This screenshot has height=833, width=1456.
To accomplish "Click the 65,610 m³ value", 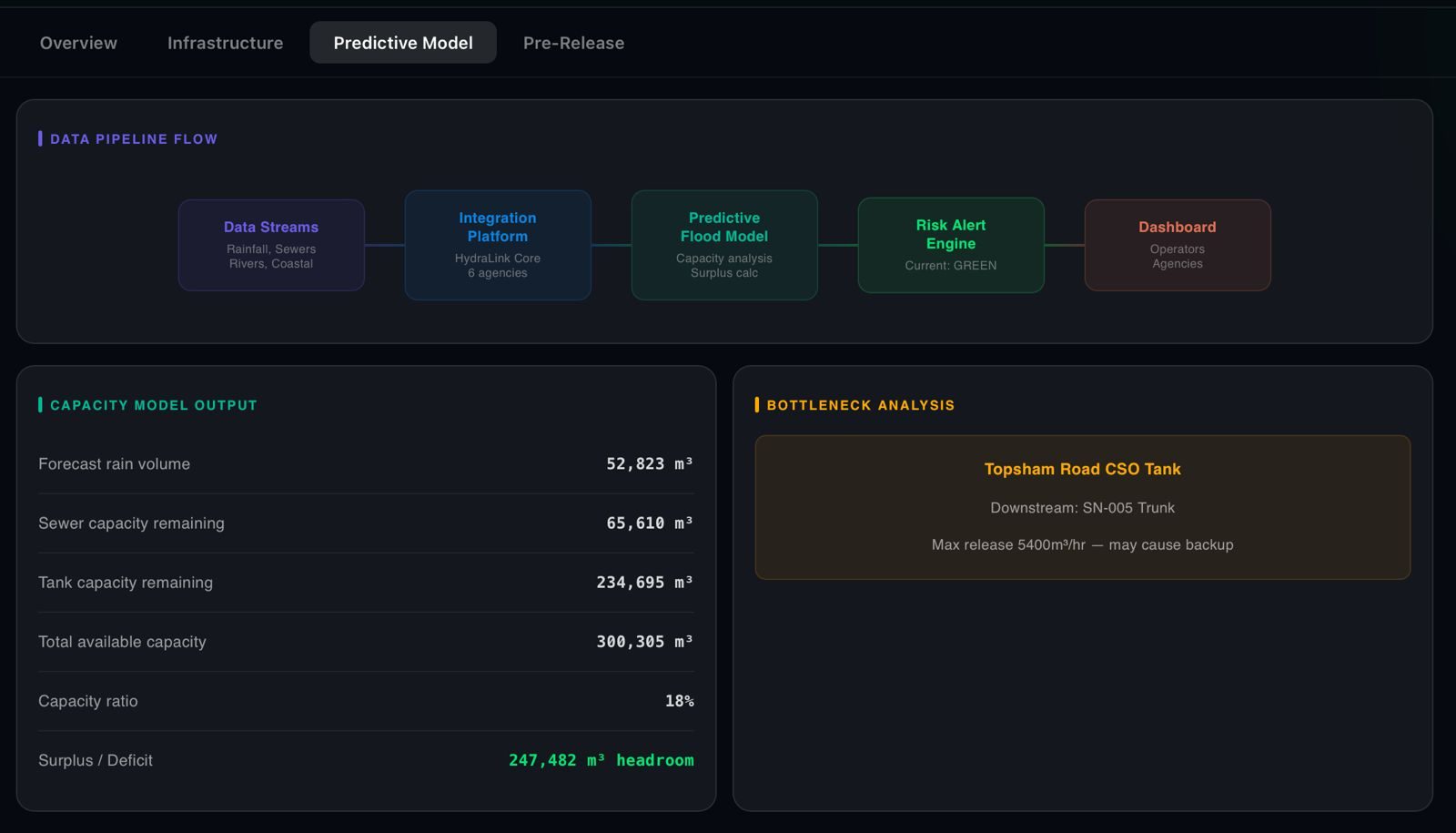I will pos(650,523).
